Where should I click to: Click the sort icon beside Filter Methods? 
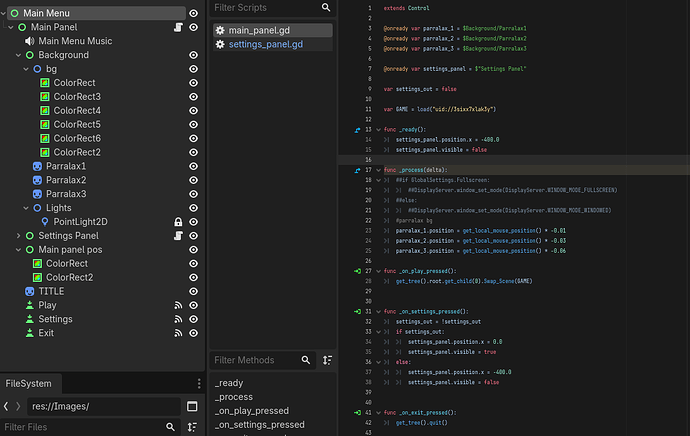click(327, 360)
